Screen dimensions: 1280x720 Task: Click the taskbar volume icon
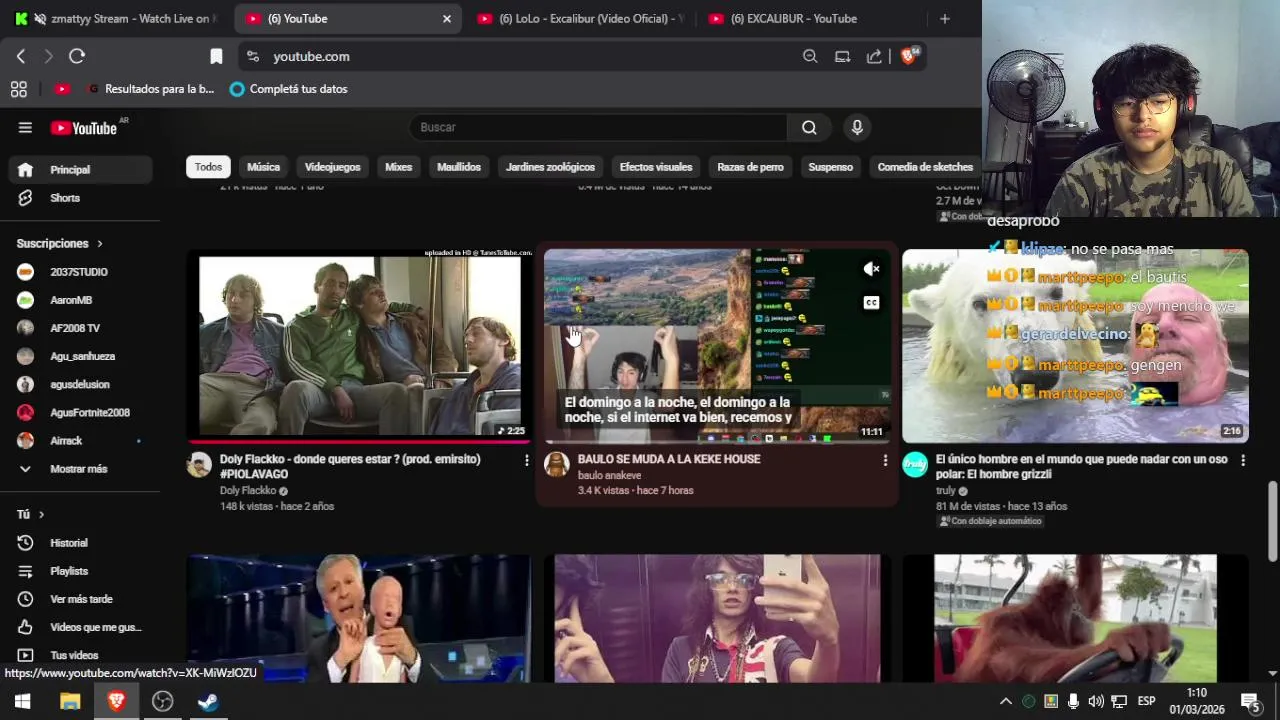click(1096, 701)
